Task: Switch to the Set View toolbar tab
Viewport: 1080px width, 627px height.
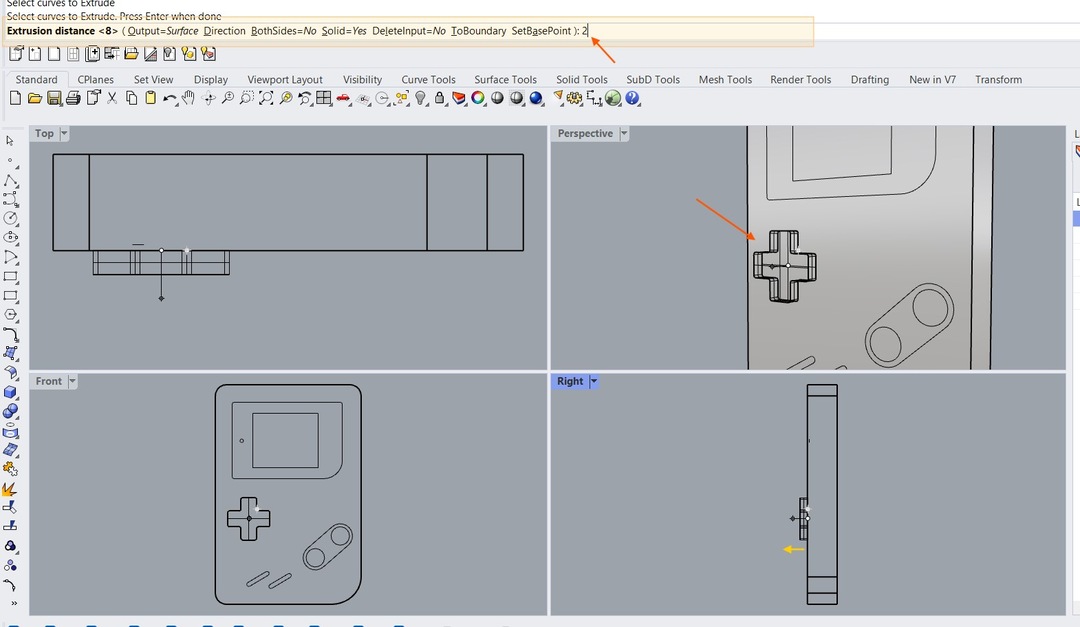Action: pyautogui.click(x=154, y=80)
